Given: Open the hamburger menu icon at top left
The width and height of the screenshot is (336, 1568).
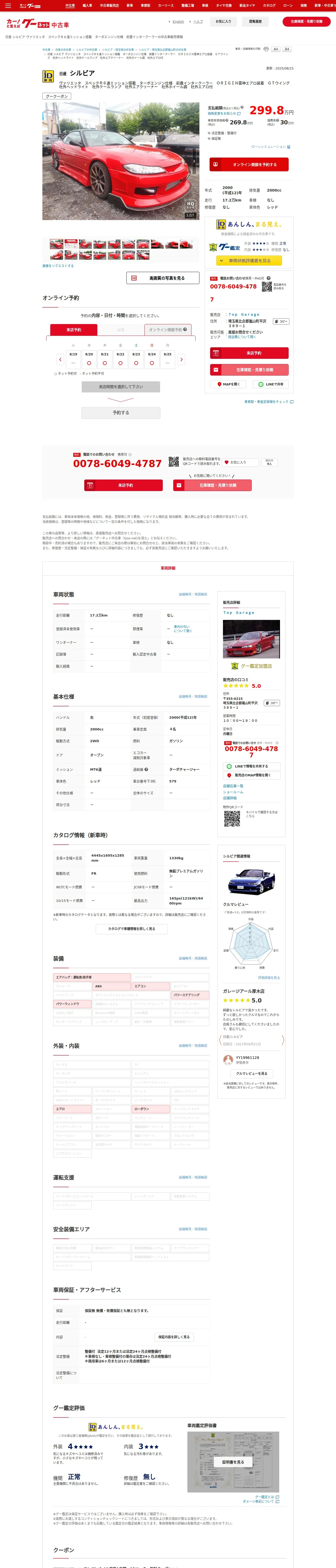Looking at the screenshot, I should click(x=8, y=5).
